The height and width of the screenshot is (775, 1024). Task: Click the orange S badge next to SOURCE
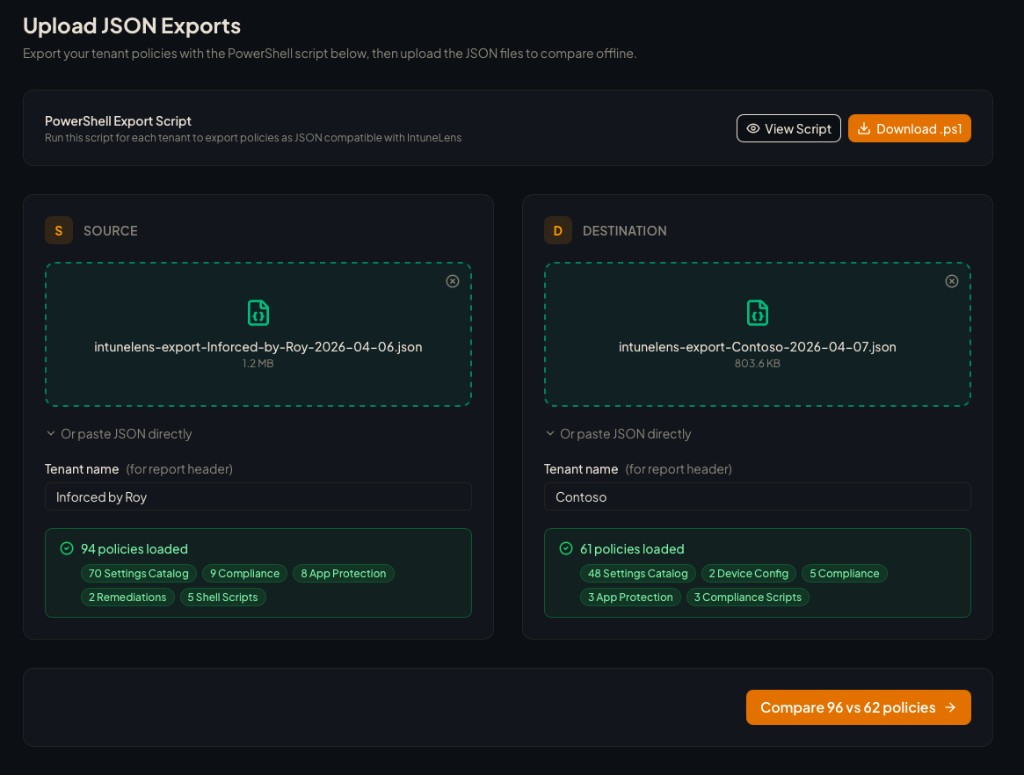coord(58,230)
